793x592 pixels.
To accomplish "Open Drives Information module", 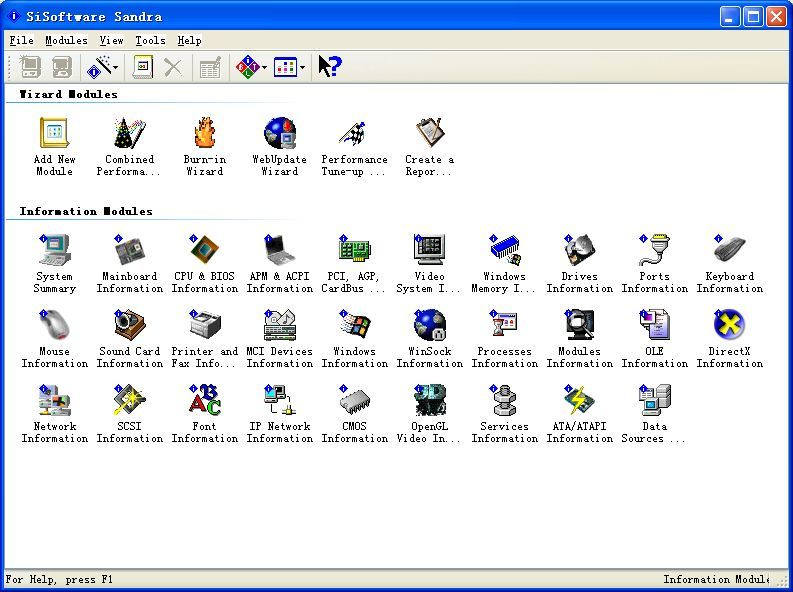I will [x=579, y=250].
